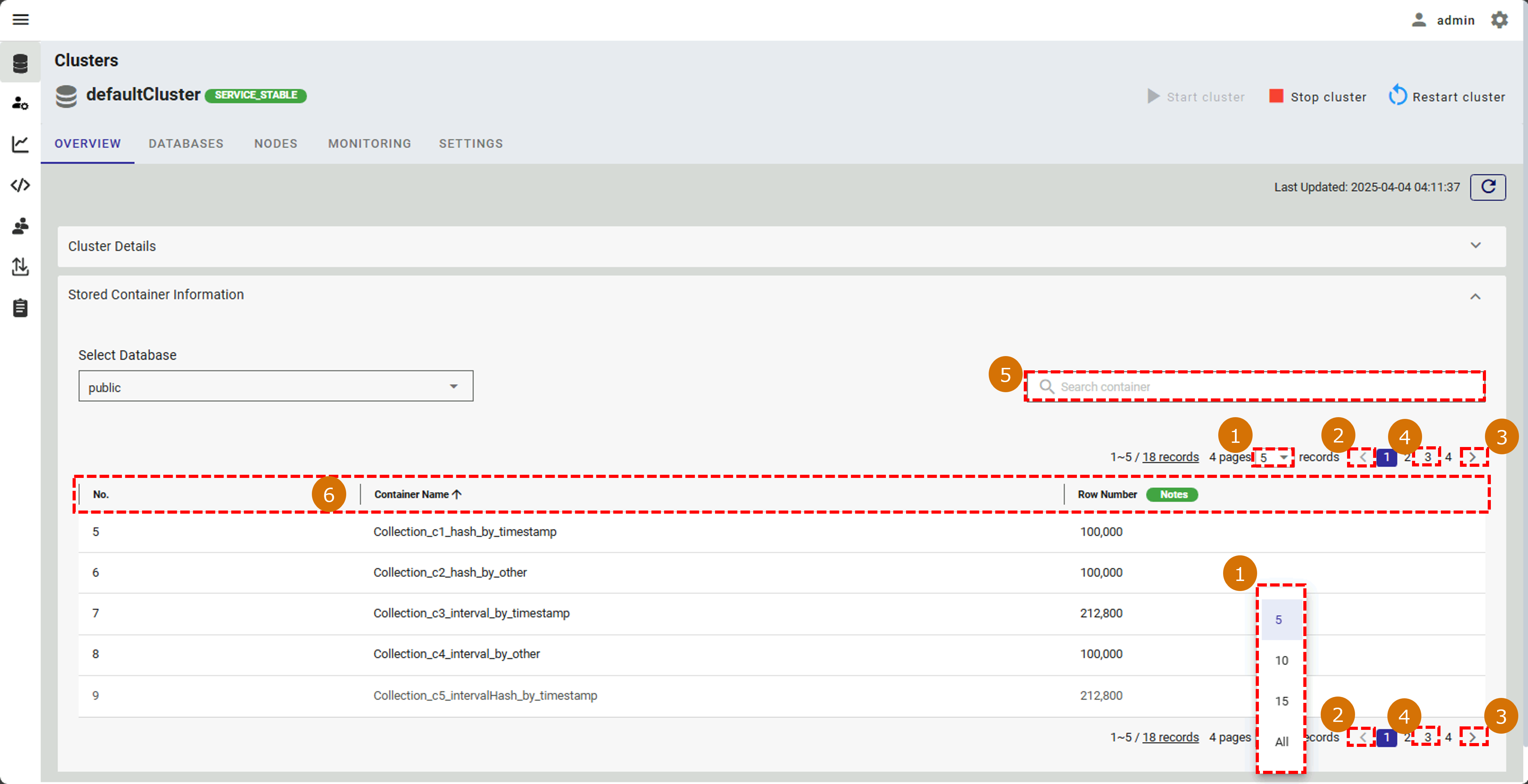Open the clipboard log sidebar icon

[20, 308]
